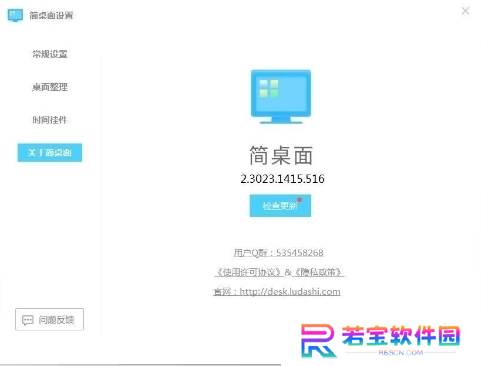The height and width of the screenshot is (366, 481).
Task: Open the 《隐私政策》 link
Action: click(x=318, y=272)
